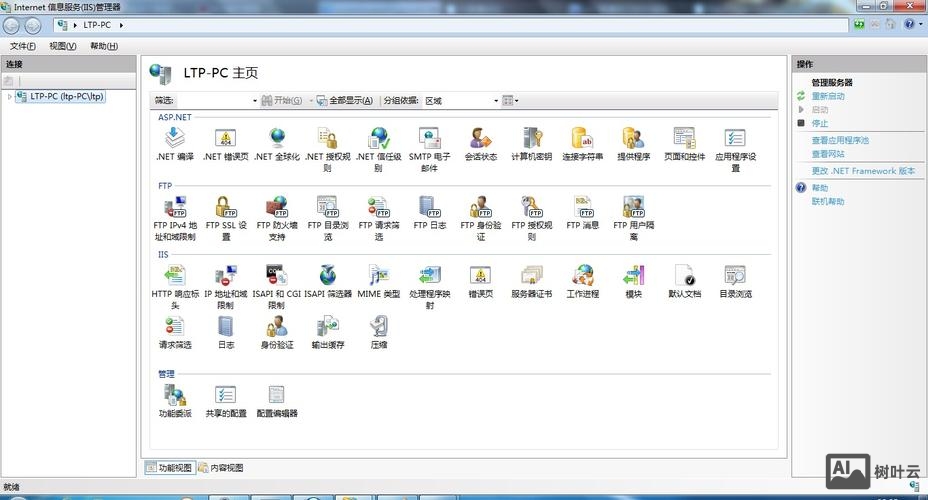Screen dimensions: 928x500
Task: Open the FTP 目录浏览 icon
Action: (x=328, y=218)
